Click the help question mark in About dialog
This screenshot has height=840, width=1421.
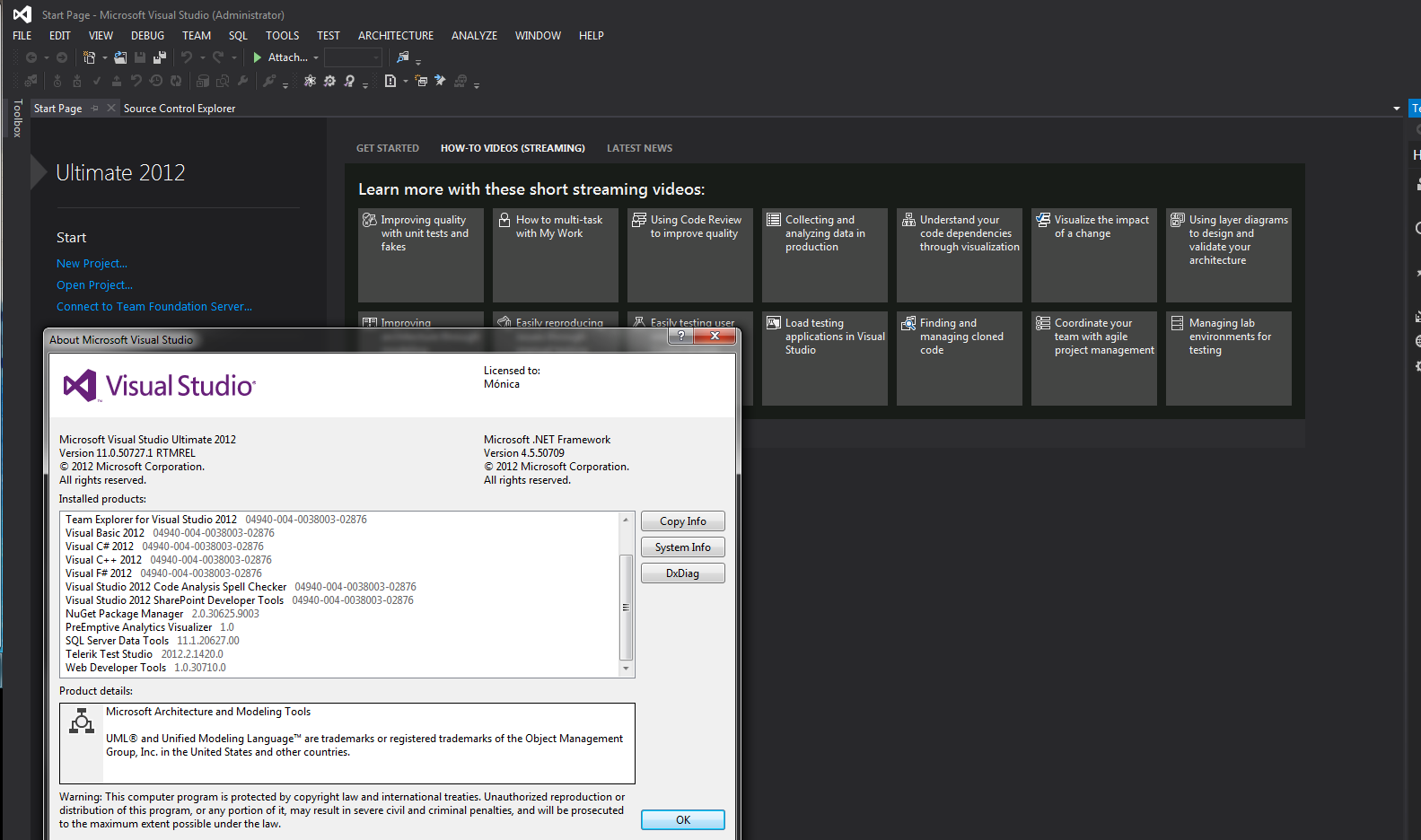pos(680,336)
